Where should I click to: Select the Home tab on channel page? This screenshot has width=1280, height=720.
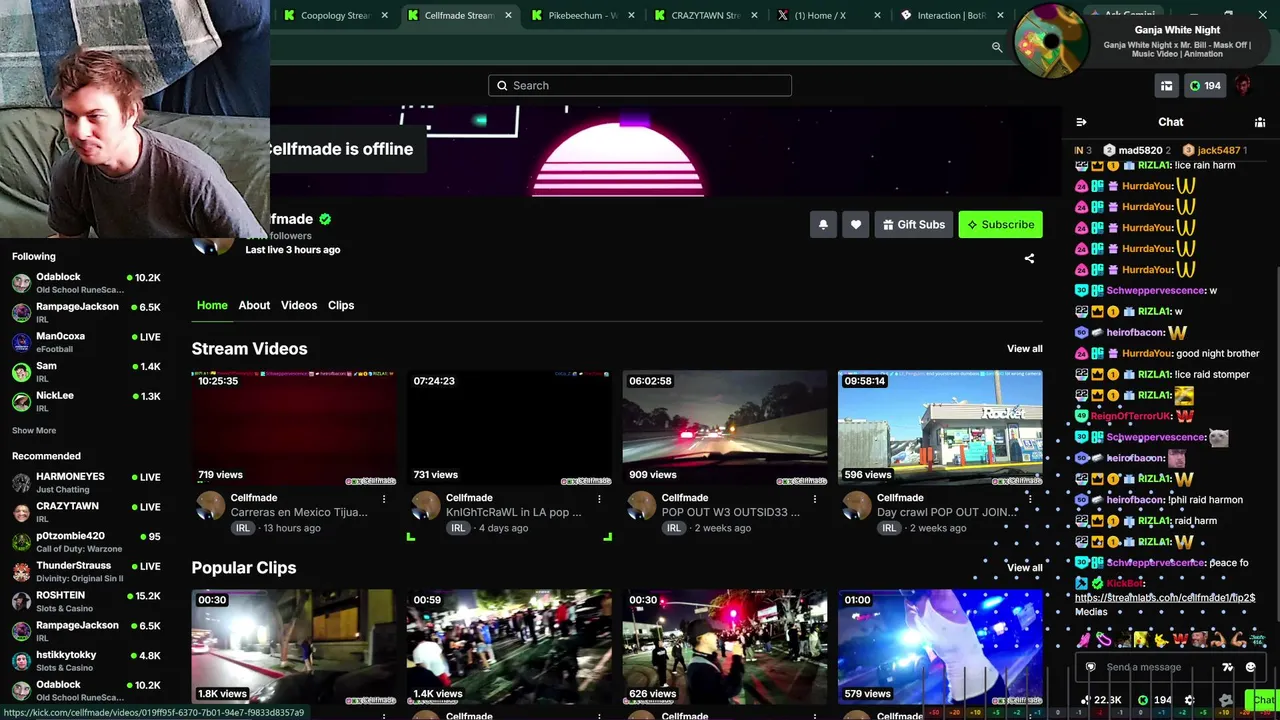point(212,305)
